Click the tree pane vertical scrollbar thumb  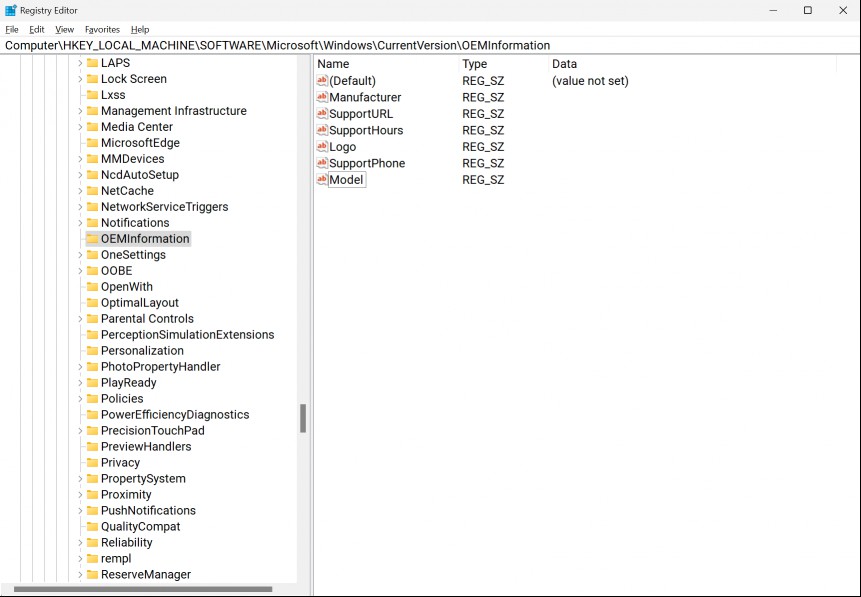pos(303,419)
